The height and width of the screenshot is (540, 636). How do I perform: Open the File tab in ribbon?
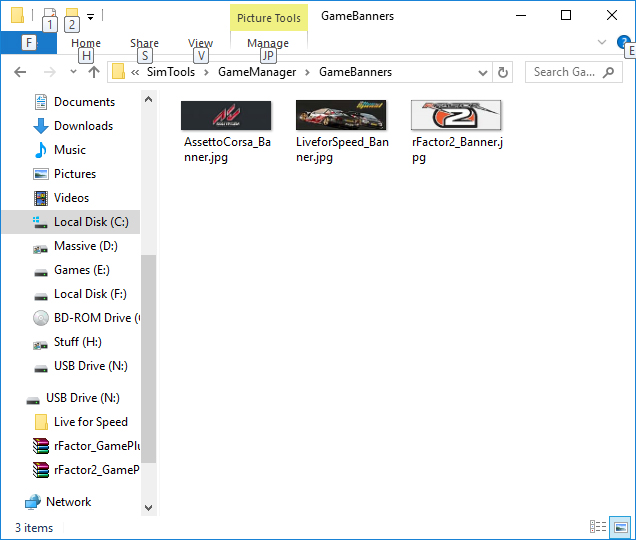(28, 43)
